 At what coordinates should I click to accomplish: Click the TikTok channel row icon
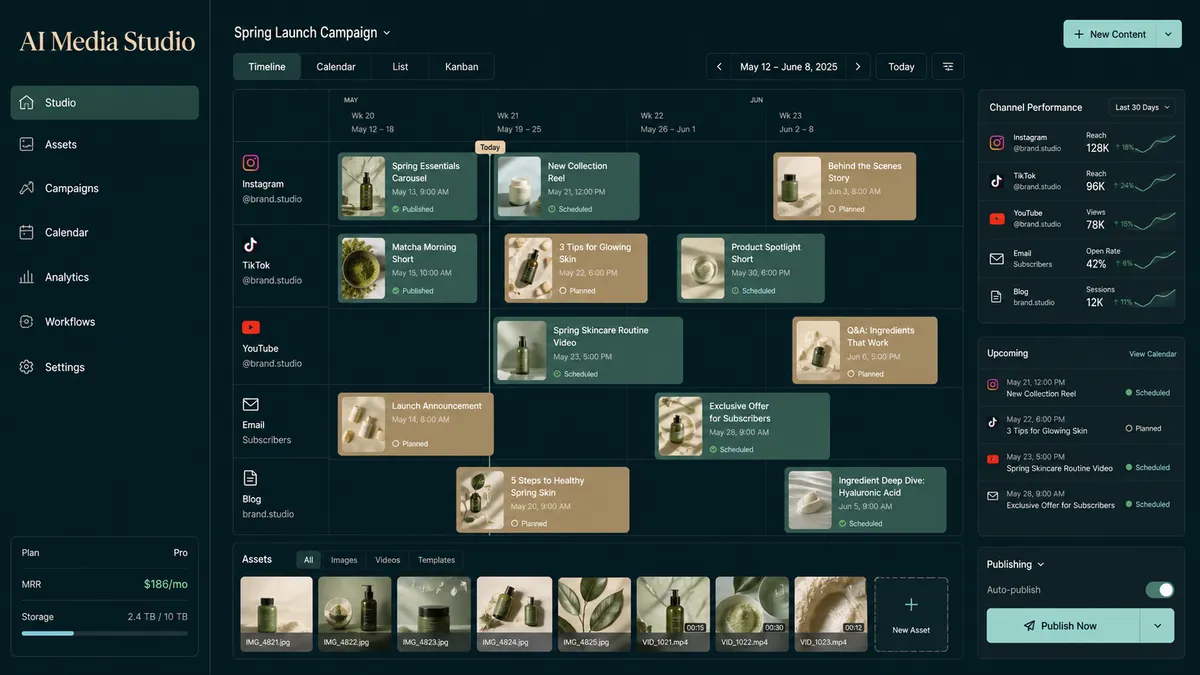251,244
